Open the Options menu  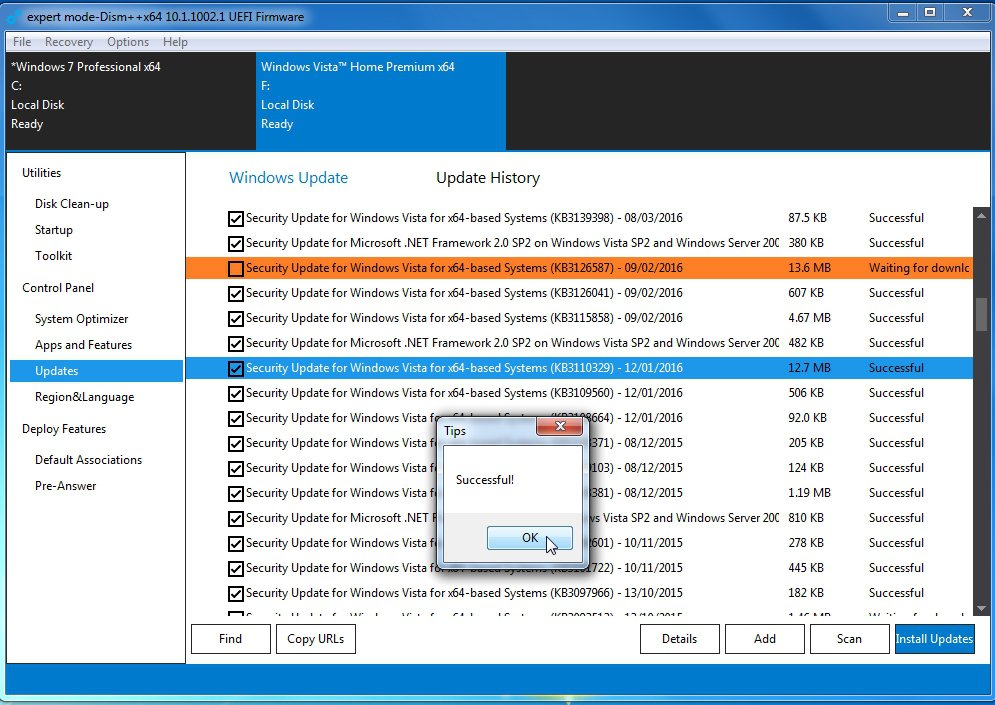[128, 42]
